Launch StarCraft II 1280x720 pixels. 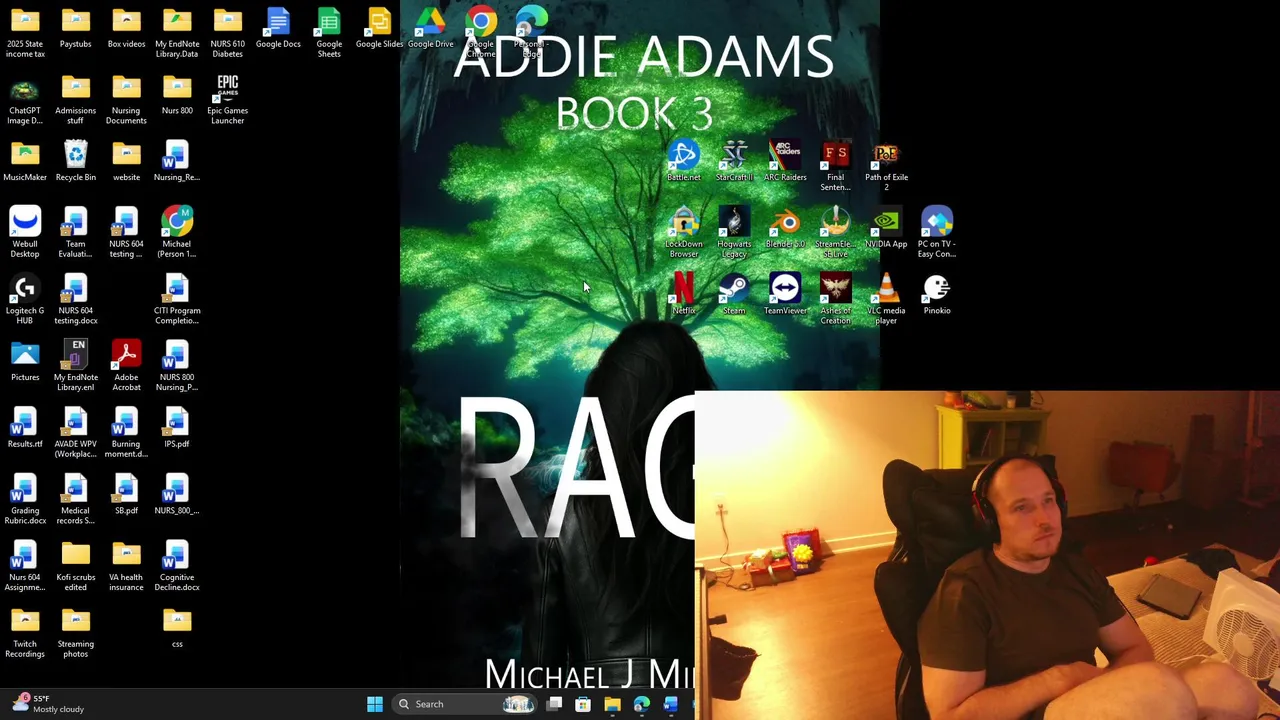tap(734, 161)
